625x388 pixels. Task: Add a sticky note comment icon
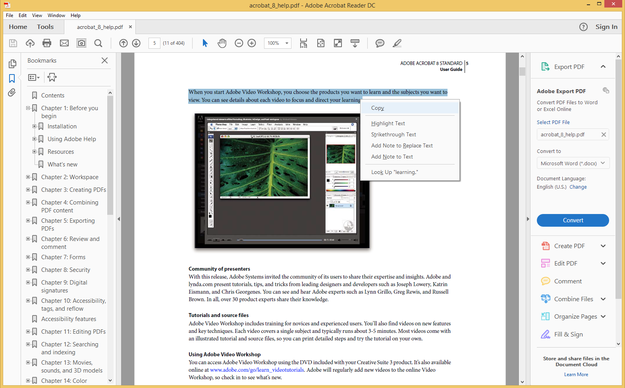(x=380, y=43)
